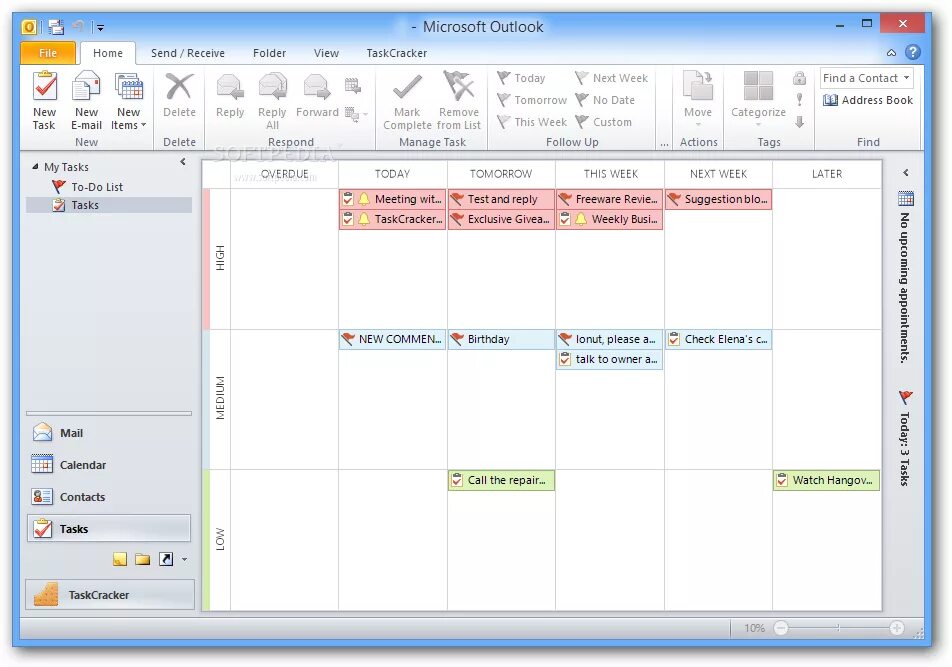Set Low Importance down-arrow icon

[800, 121]
